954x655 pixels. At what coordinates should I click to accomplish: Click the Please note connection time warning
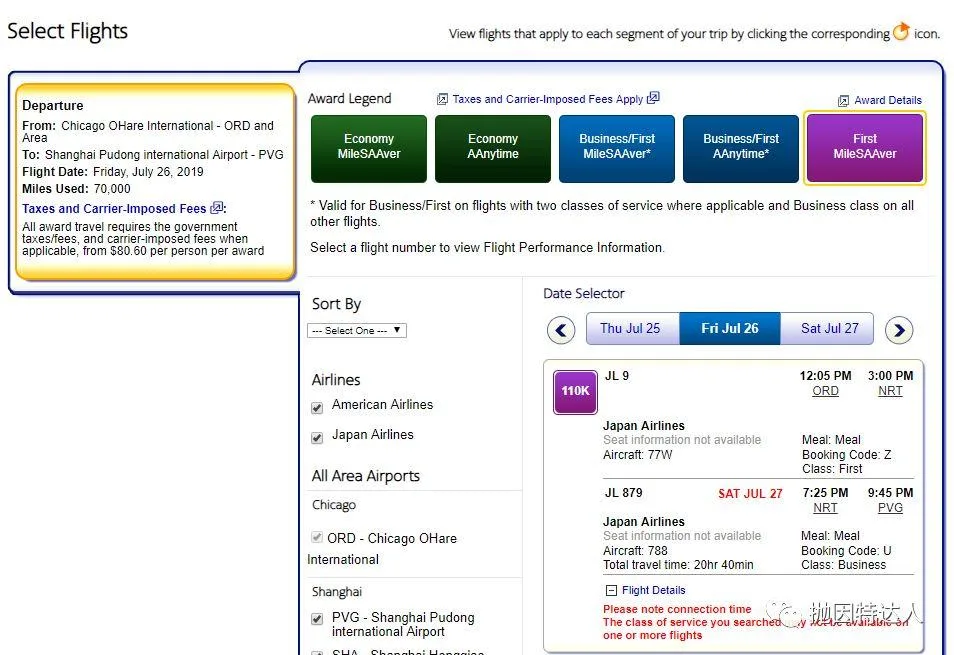(x=677, y=609)
